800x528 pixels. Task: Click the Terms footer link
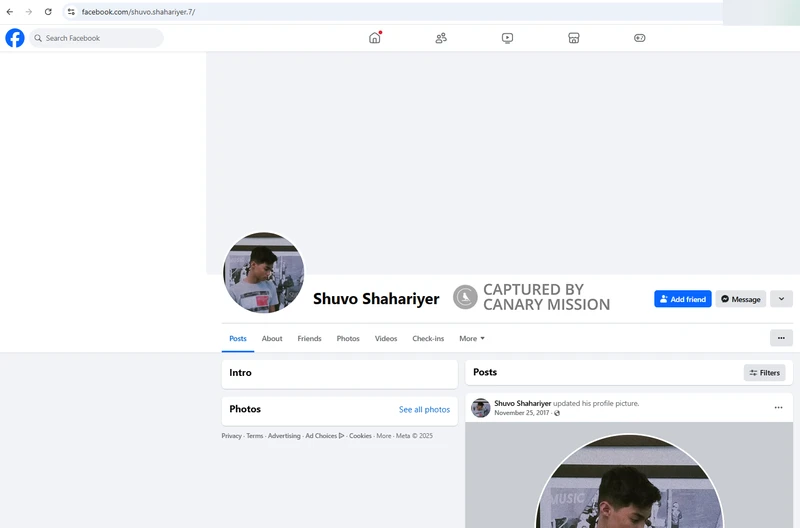[255, 436]
